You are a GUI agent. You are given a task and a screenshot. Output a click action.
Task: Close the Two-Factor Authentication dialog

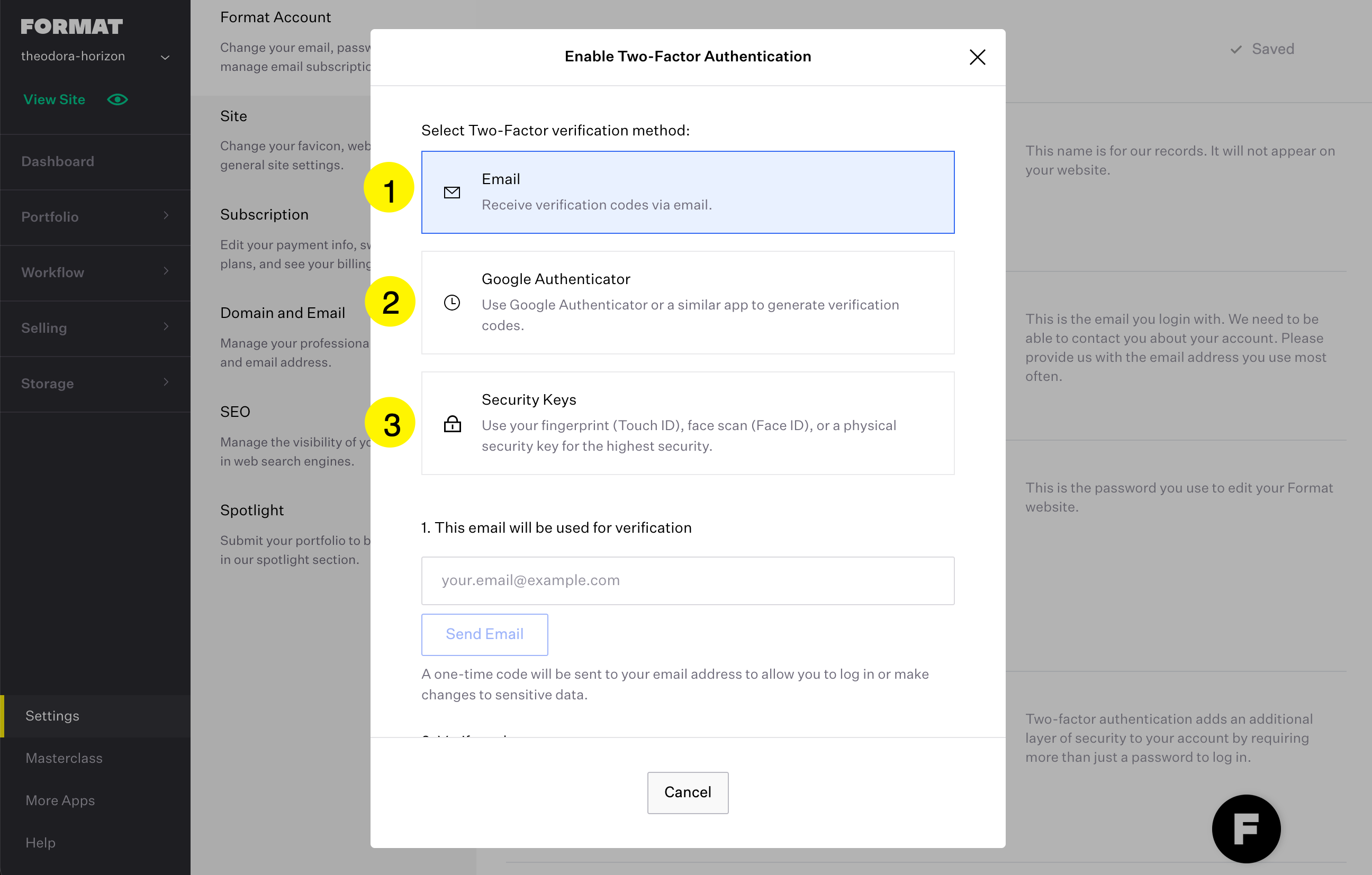pyautogui.click(x=977, y=57)
